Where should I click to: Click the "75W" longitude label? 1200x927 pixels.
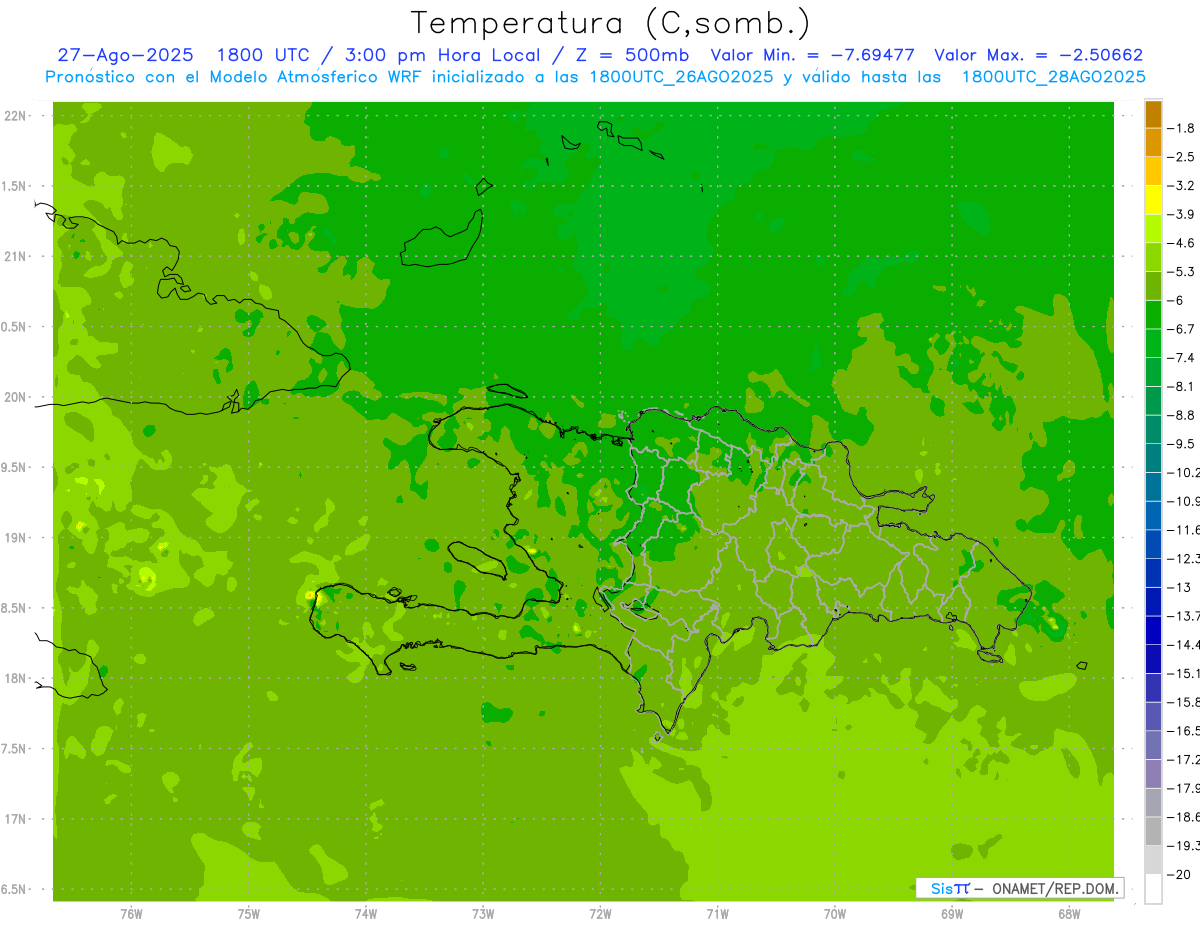pos(248,914)
